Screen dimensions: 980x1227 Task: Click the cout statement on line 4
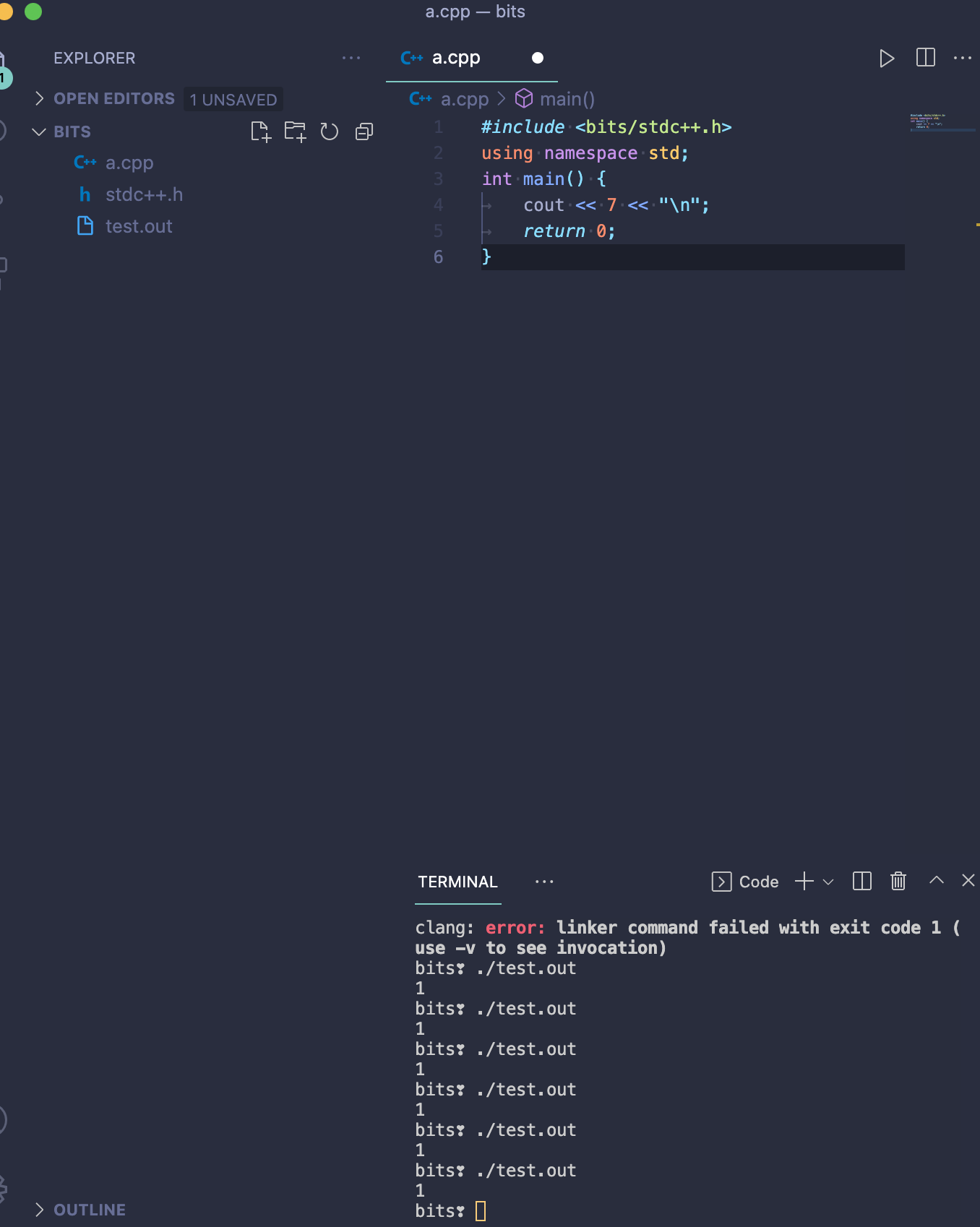coord(616,205)
